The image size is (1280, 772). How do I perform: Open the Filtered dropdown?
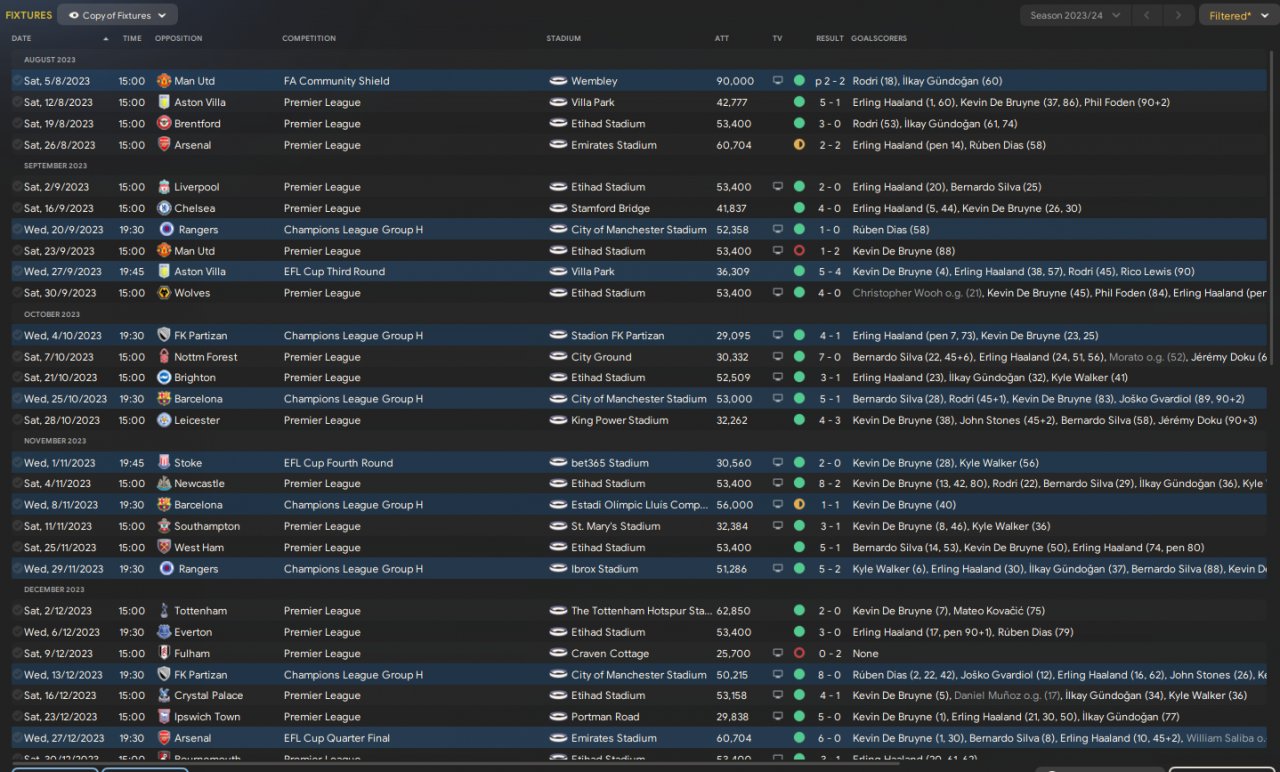[x=1235, y=15]
